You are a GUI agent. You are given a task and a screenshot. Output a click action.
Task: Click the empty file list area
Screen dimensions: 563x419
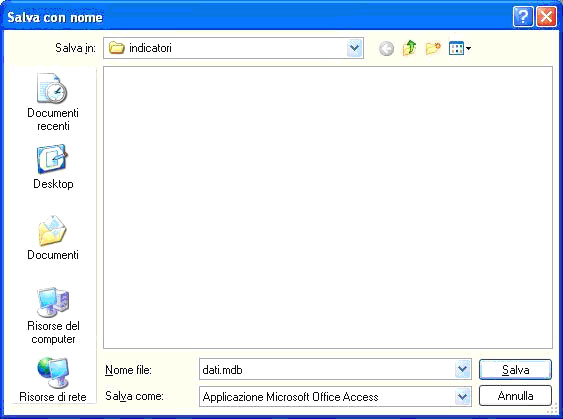[x=328, y=207]
